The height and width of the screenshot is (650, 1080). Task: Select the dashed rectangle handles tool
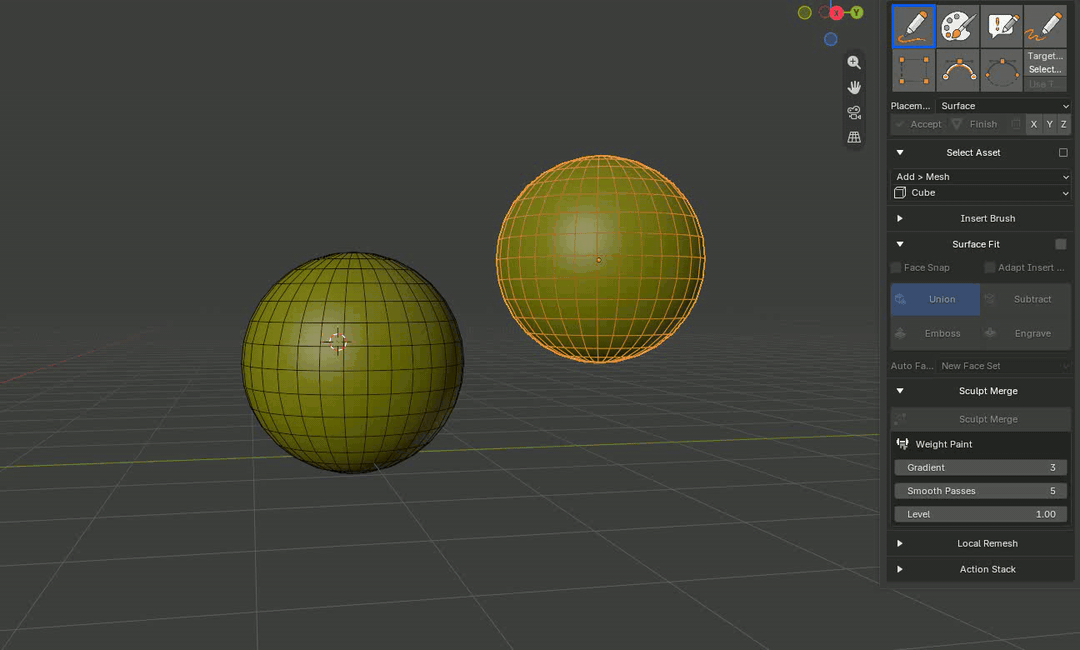pos(913,70)
